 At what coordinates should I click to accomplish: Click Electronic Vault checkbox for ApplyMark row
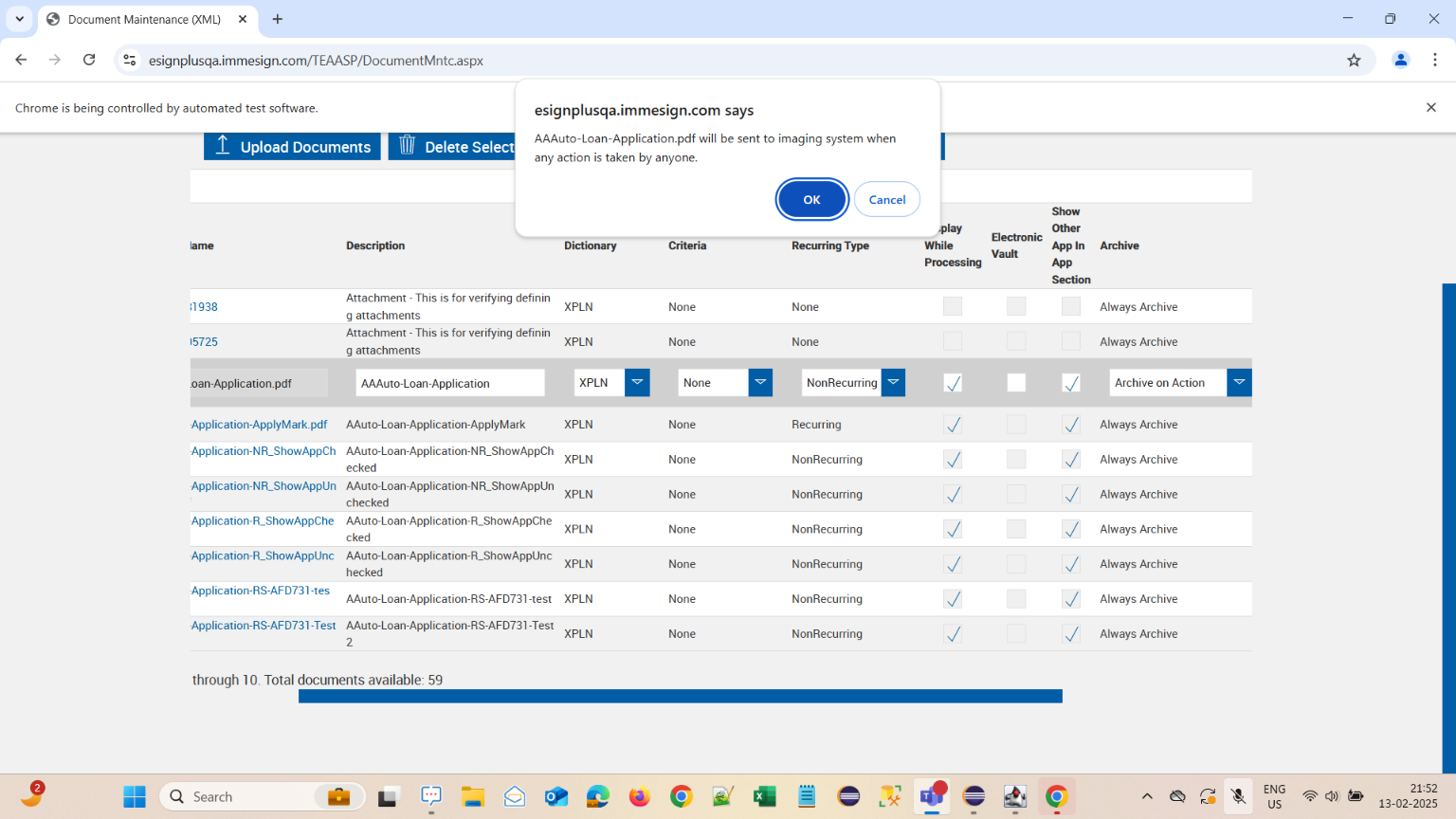[x=1016, y=425]
